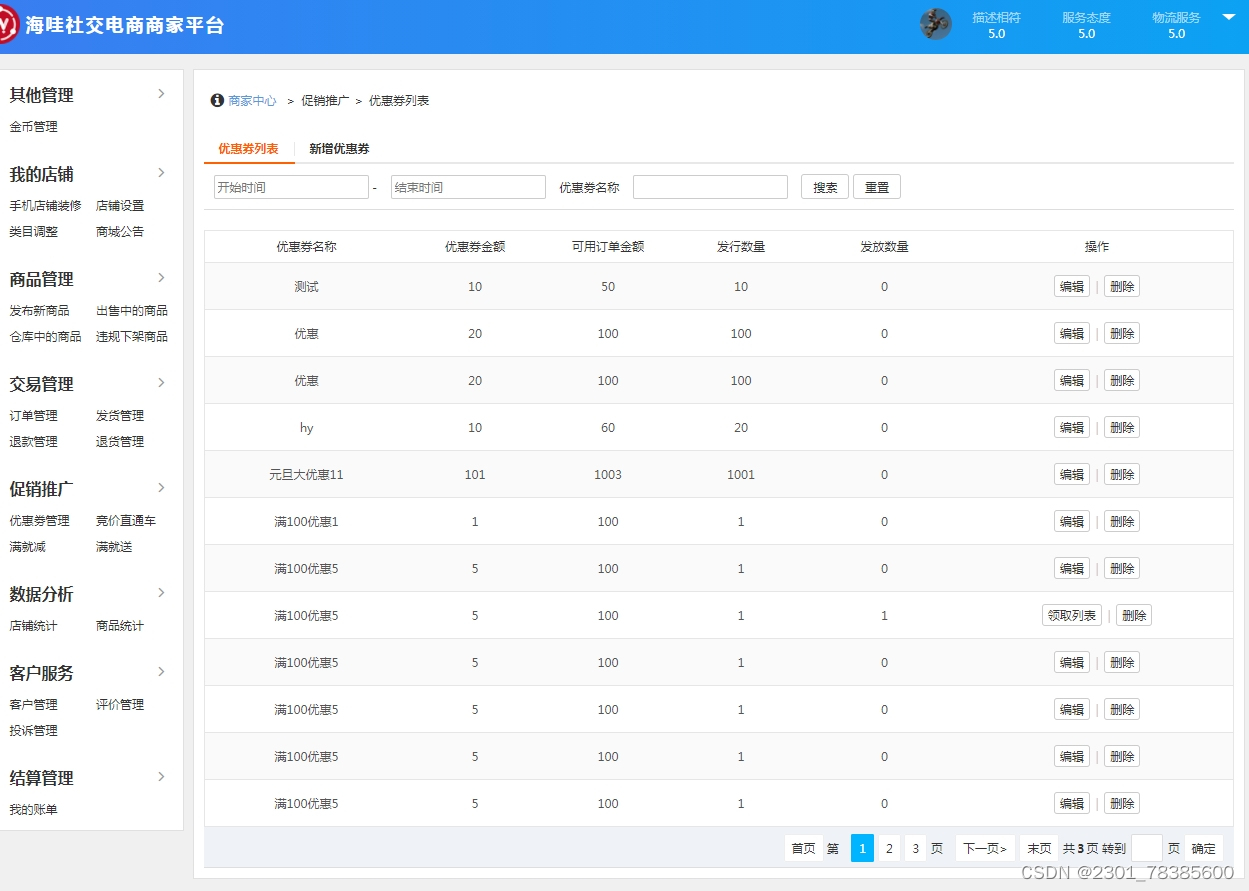Go to page 3
This screenshot has width=1249, height=891.
915,848
